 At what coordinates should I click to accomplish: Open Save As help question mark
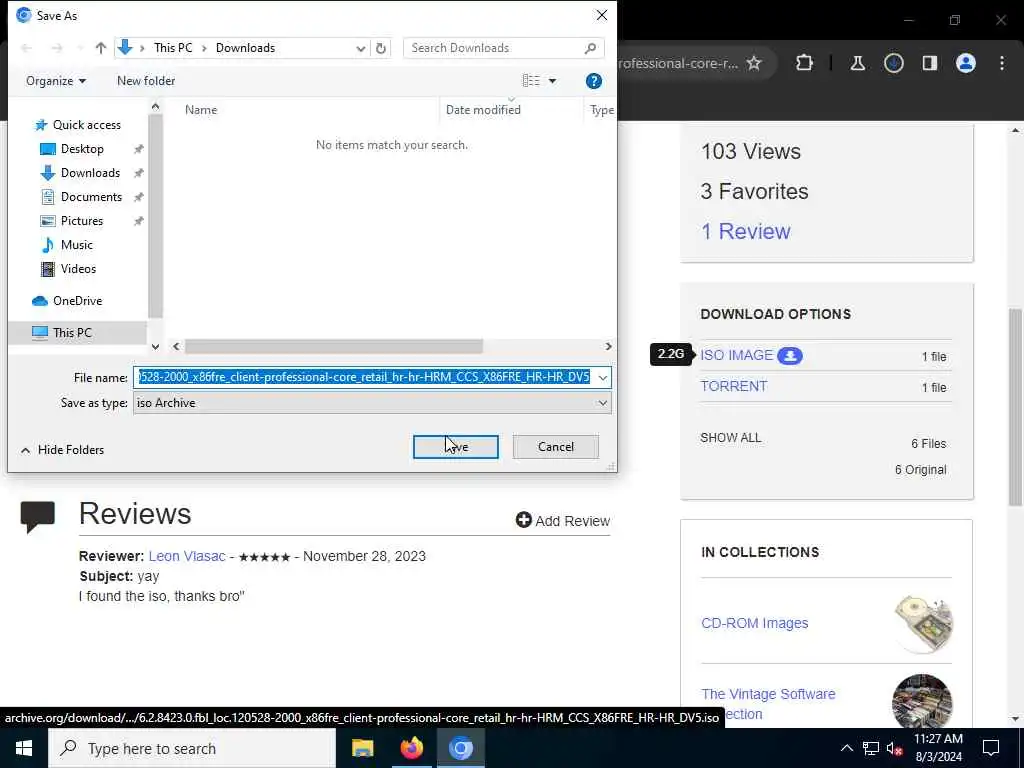(594, 81)
